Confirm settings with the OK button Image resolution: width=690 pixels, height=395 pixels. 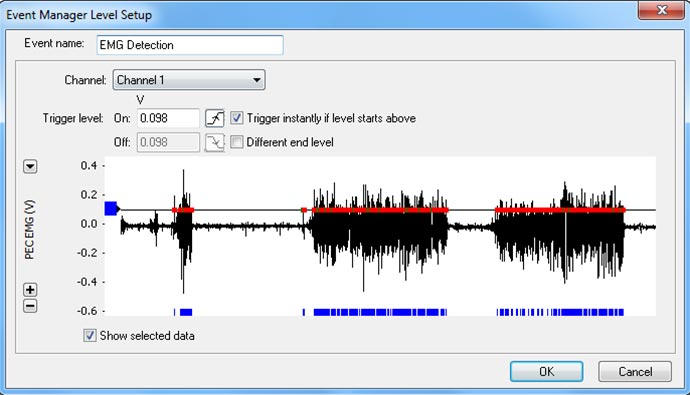[547, 372]
